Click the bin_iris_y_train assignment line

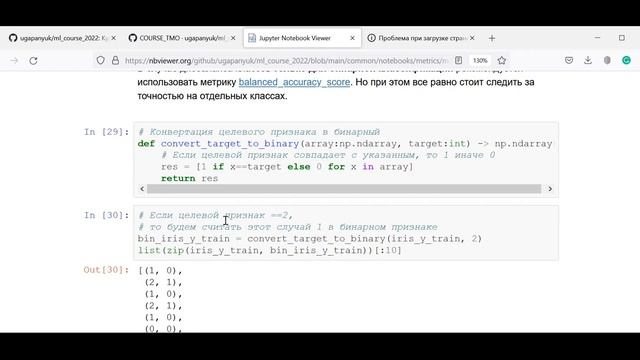[x=310, y=238]
